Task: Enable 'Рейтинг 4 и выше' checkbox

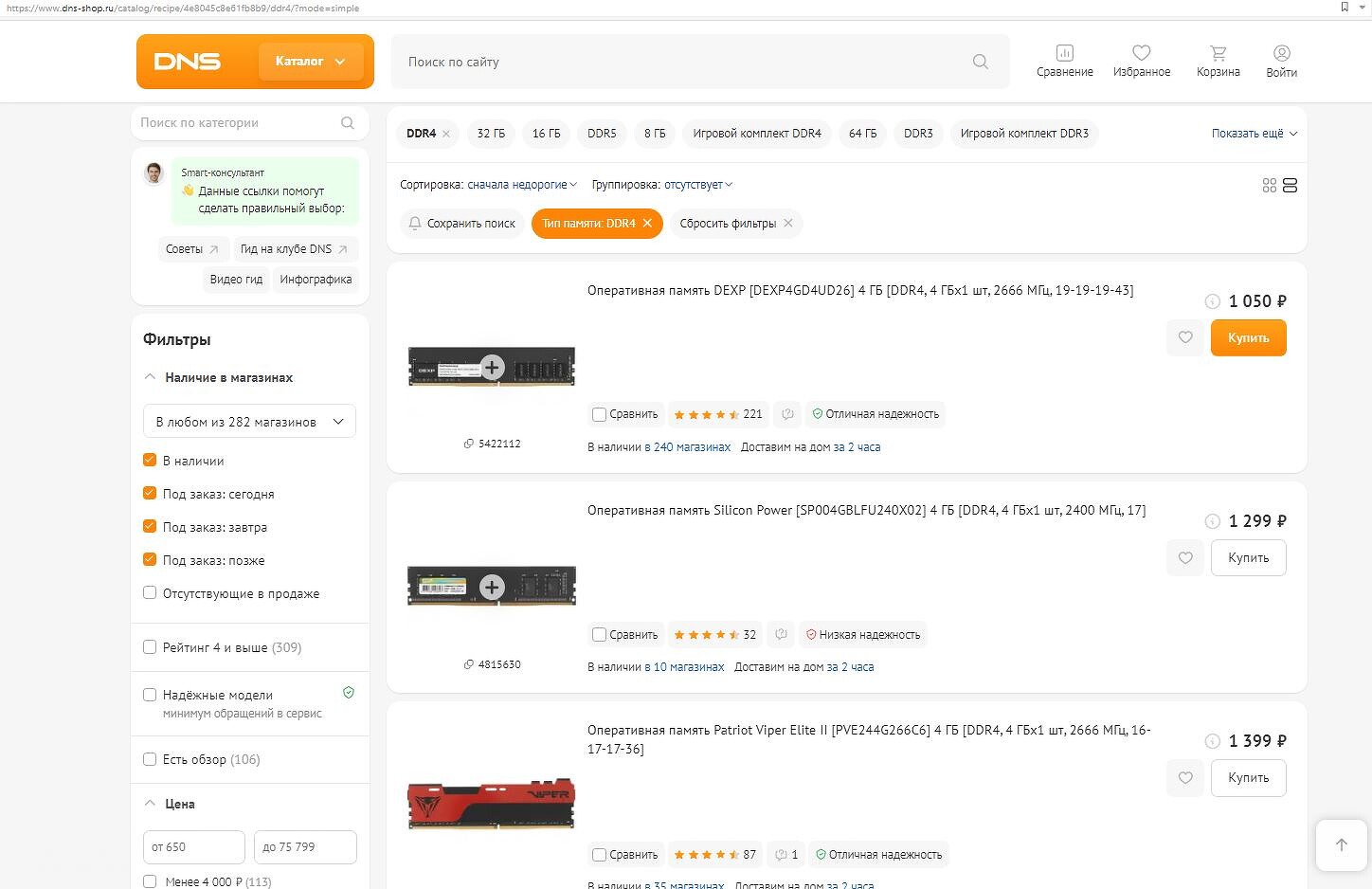Action: [x=150, y=647]
